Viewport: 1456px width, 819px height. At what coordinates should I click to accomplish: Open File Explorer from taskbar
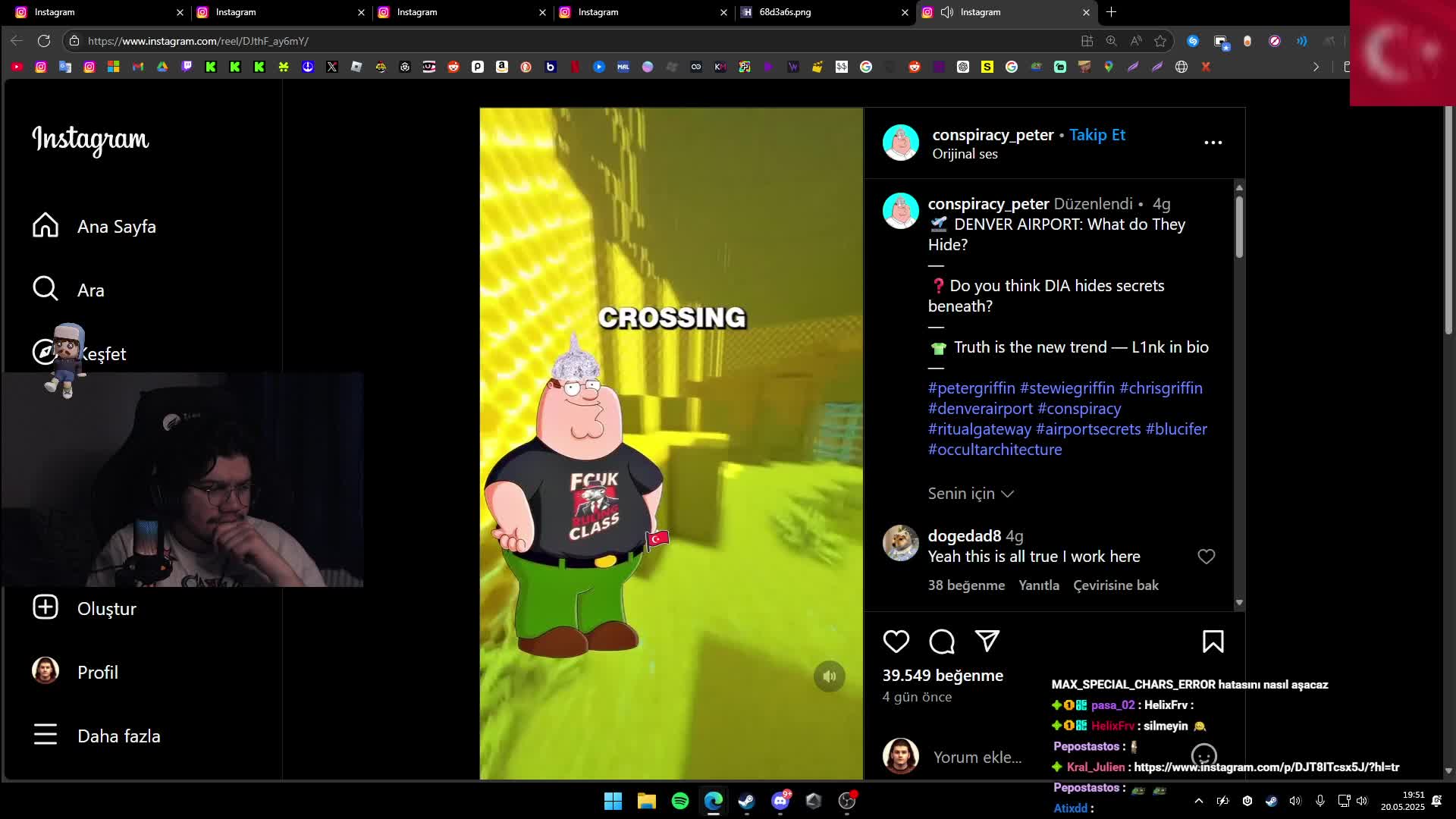647,801
